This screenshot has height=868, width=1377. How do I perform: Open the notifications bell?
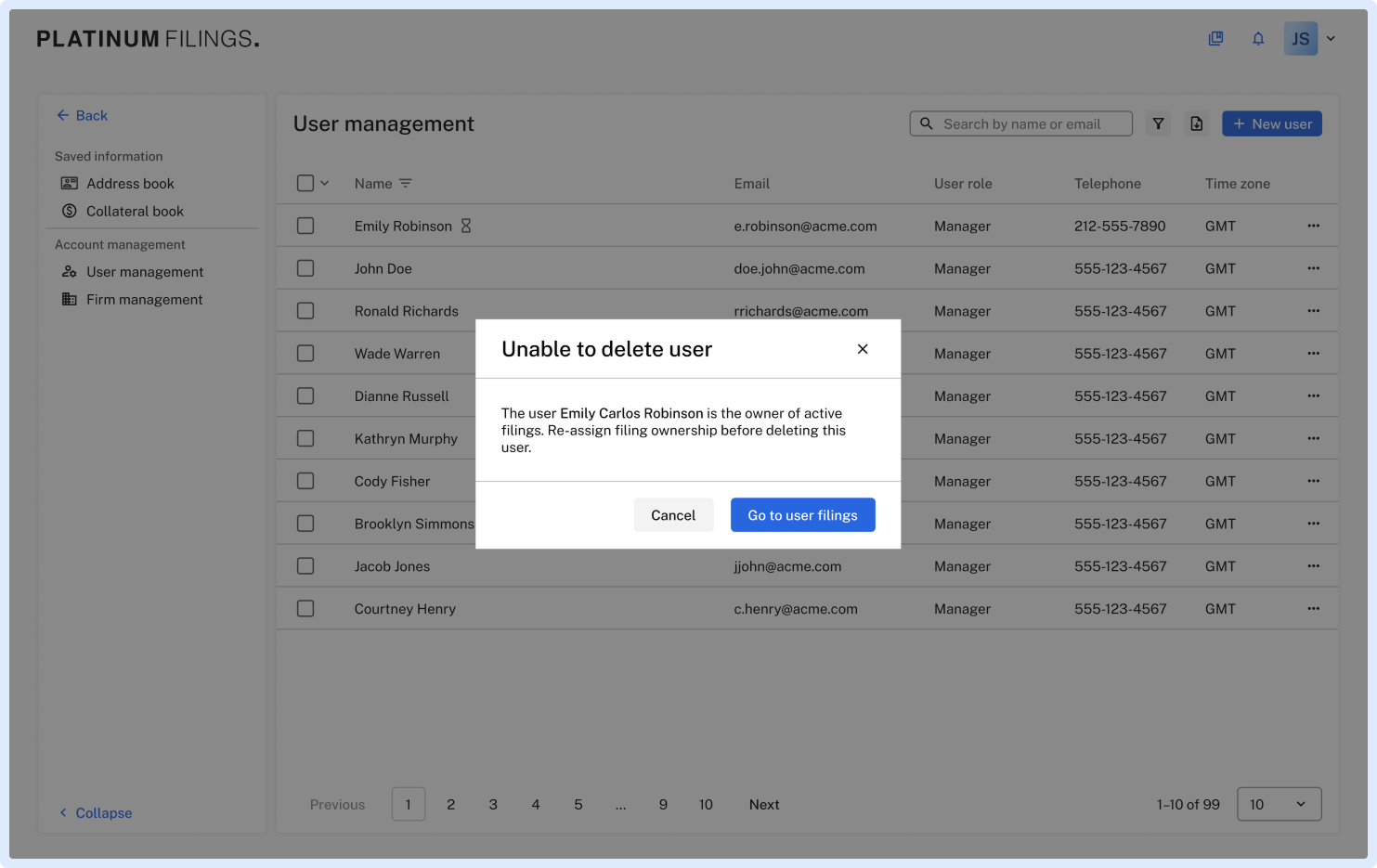coord(1258,39)
